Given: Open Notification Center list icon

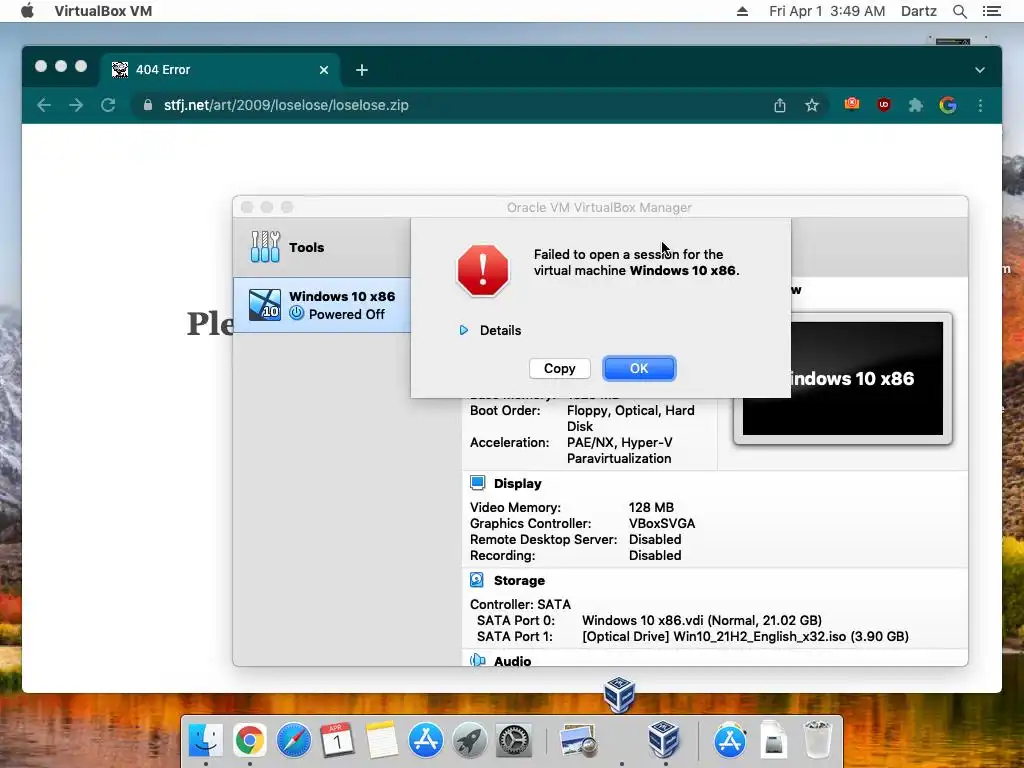Looking at the screenshot, I should point(991,11).
